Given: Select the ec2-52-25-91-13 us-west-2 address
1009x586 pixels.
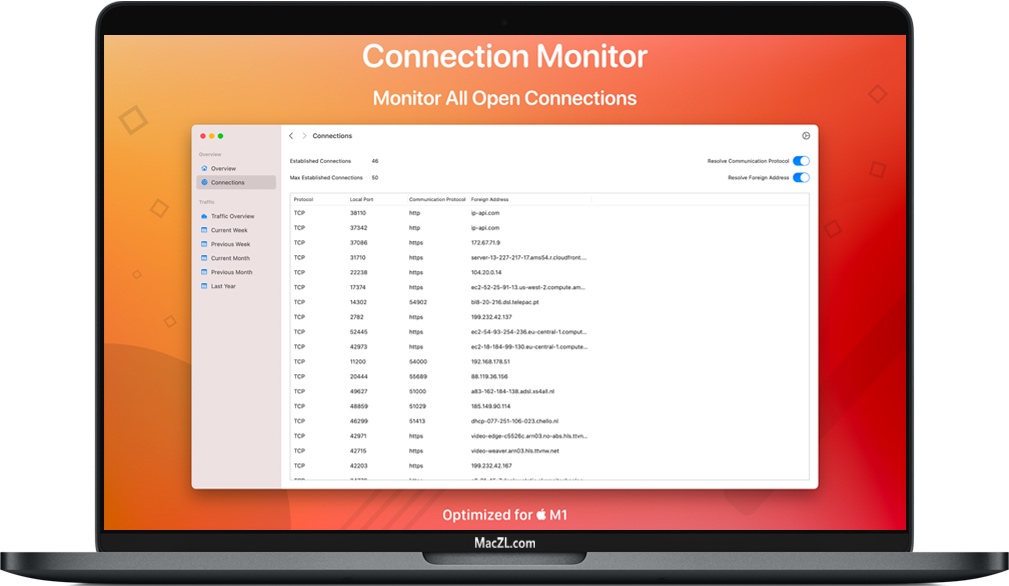Looking at the screenshot, I should point(528,287).
